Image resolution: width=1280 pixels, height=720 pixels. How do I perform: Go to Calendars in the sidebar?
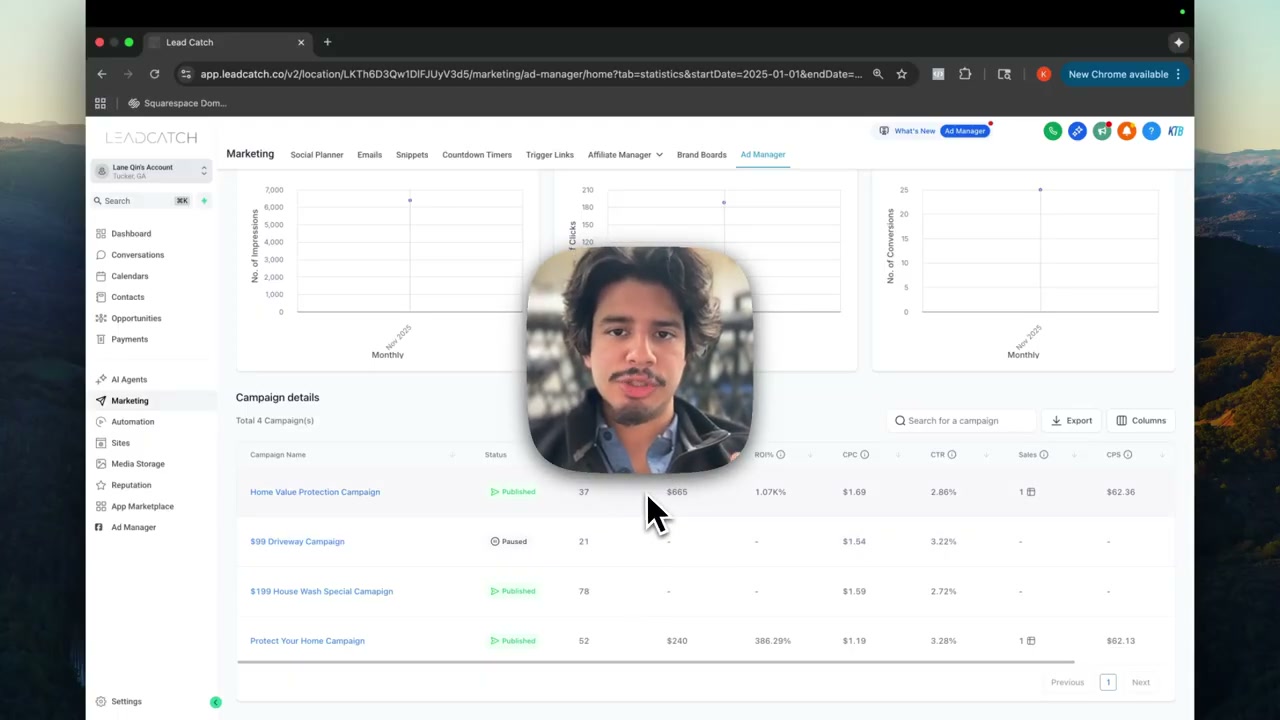[129, 276]
